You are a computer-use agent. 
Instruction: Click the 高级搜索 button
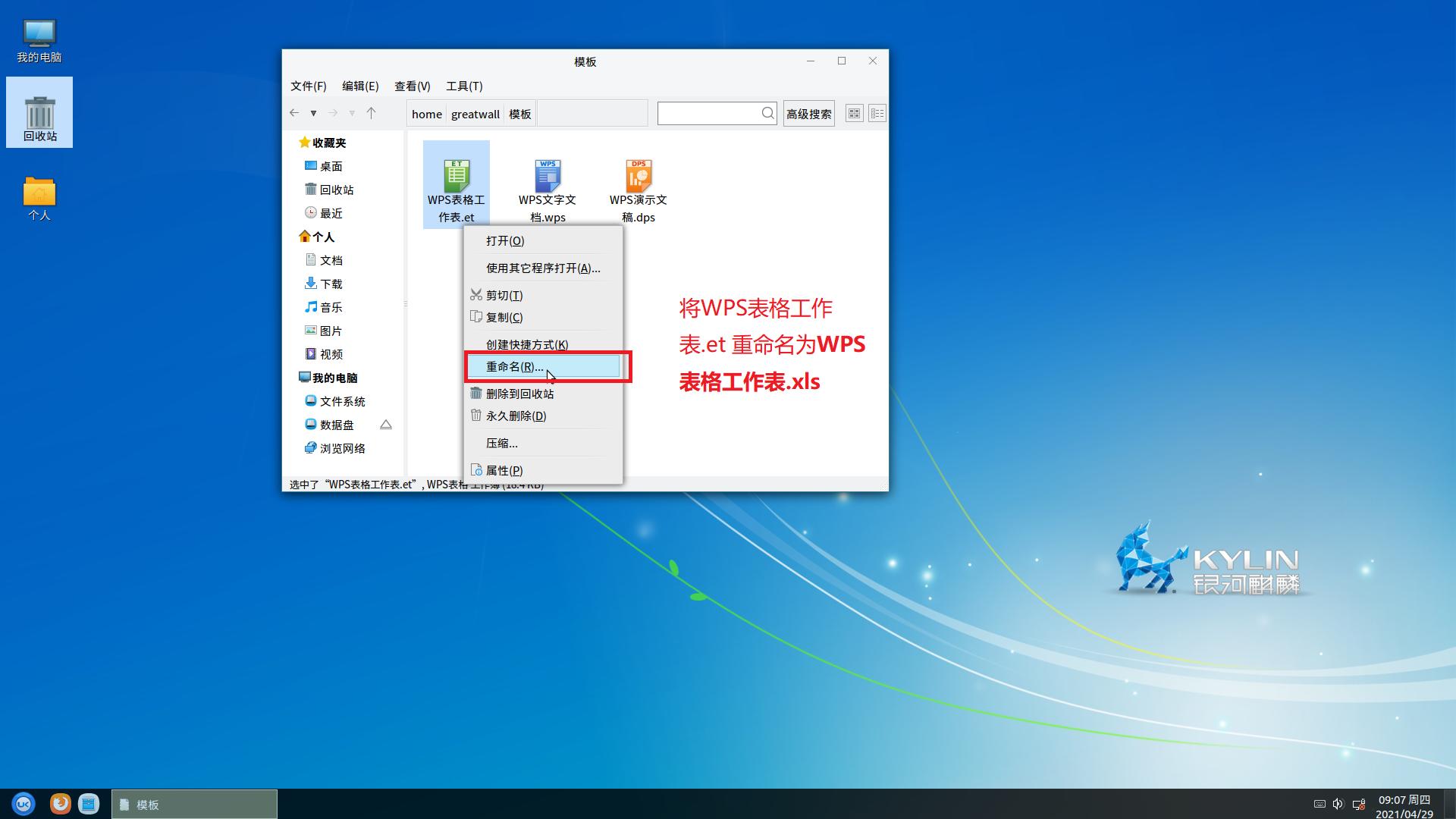click(x=808, y=114)
